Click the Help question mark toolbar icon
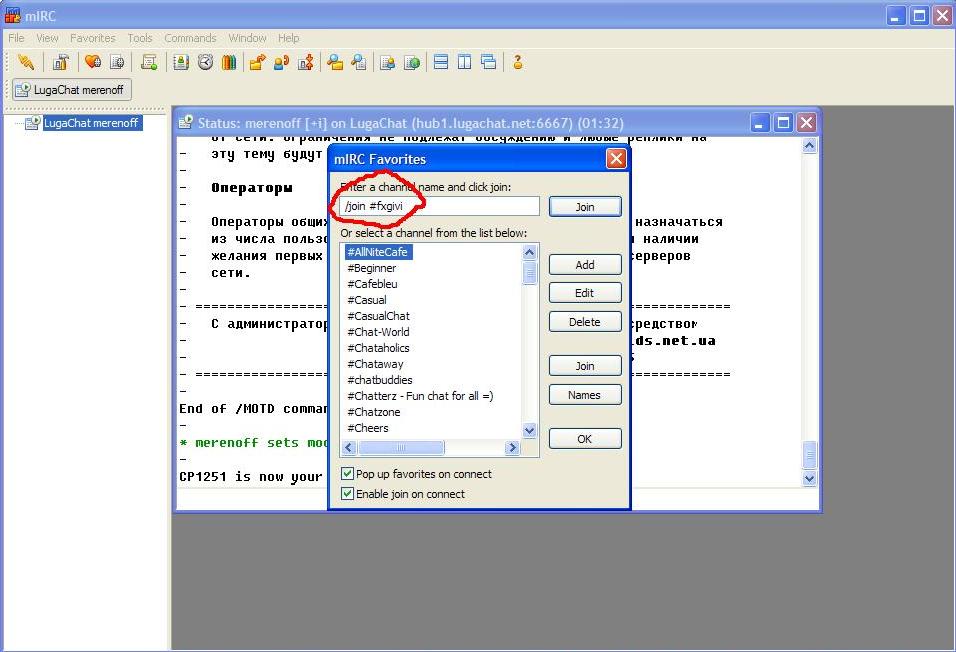Image resolution: width=956 pixels, height=652 pixels. pyautogui.click(x=518, y=62)
